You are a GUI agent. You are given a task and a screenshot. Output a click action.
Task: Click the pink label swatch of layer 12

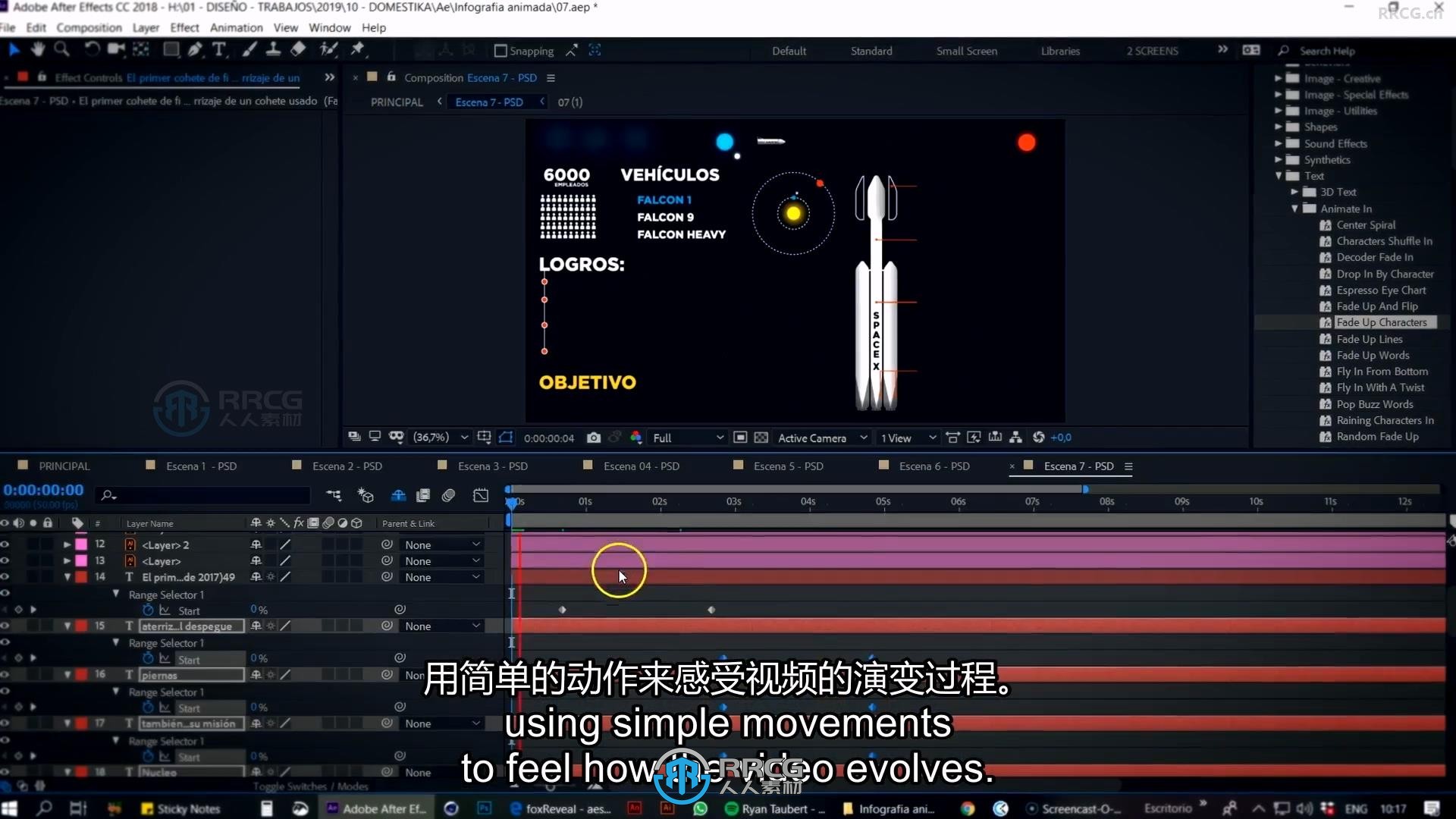pyautogui.click(x=81, y=544)
